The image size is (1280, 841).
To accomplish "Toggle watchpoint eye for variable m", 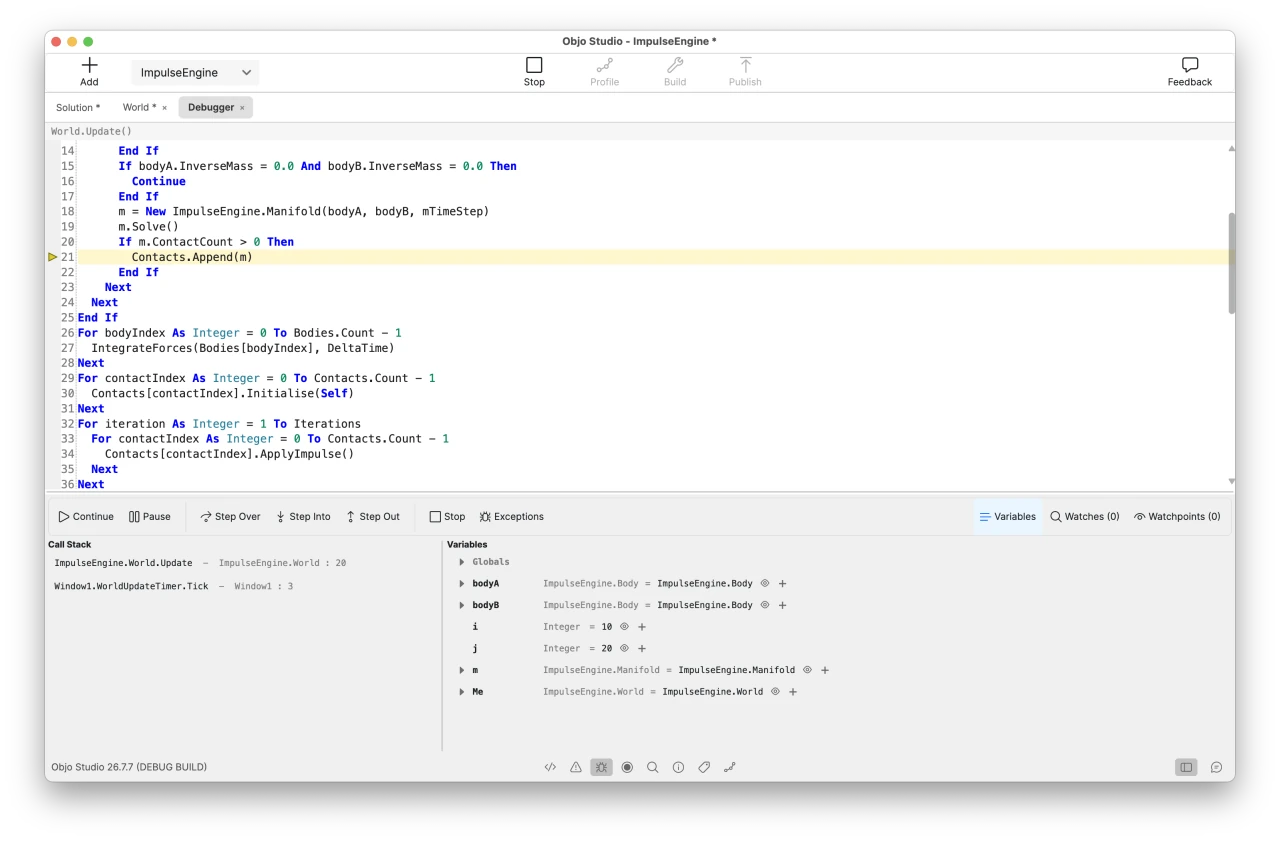I will tap(807, 670).
